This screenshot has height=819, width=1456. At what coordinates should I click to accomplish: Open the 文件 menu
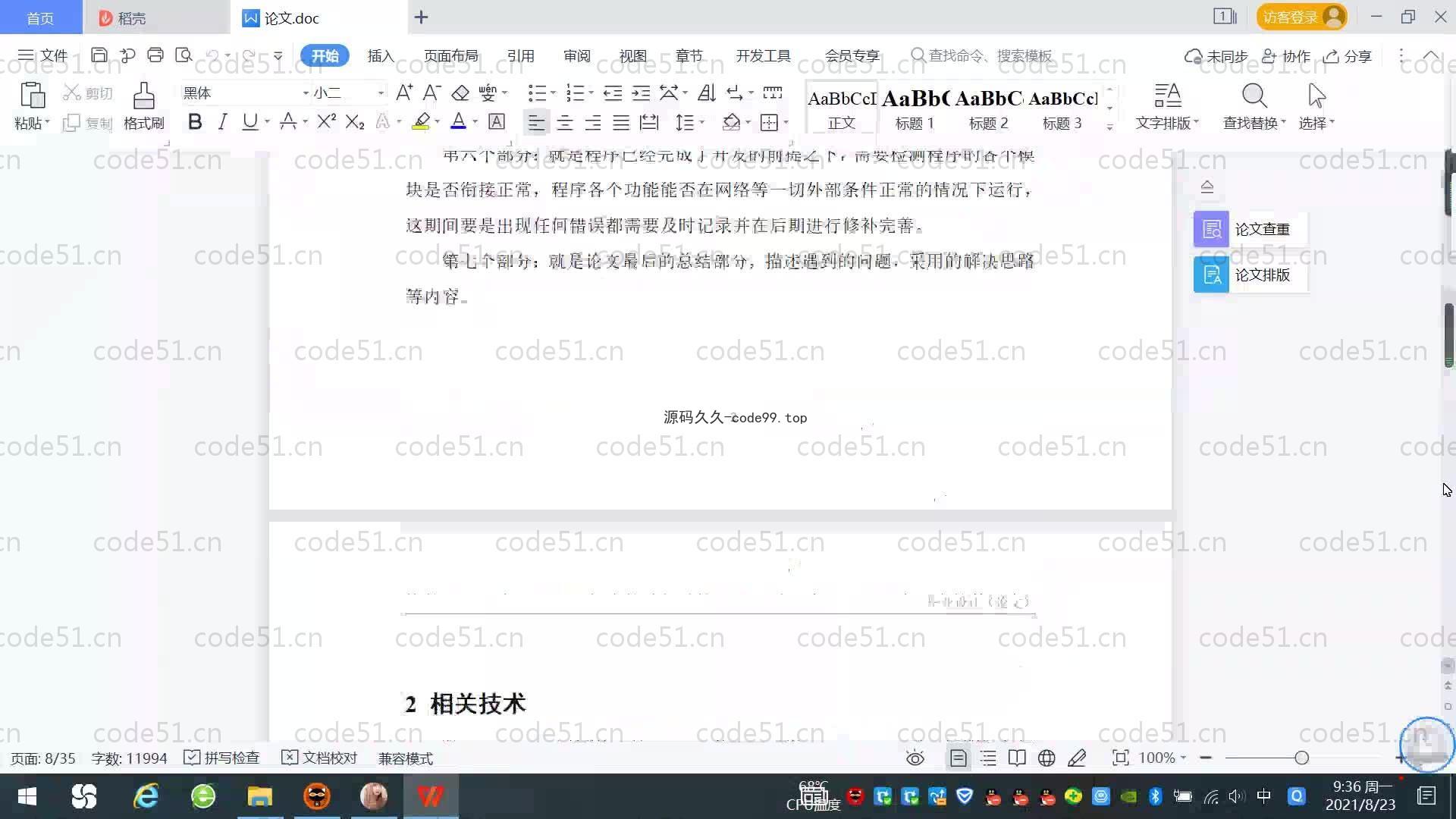click(x=43, y=55)
